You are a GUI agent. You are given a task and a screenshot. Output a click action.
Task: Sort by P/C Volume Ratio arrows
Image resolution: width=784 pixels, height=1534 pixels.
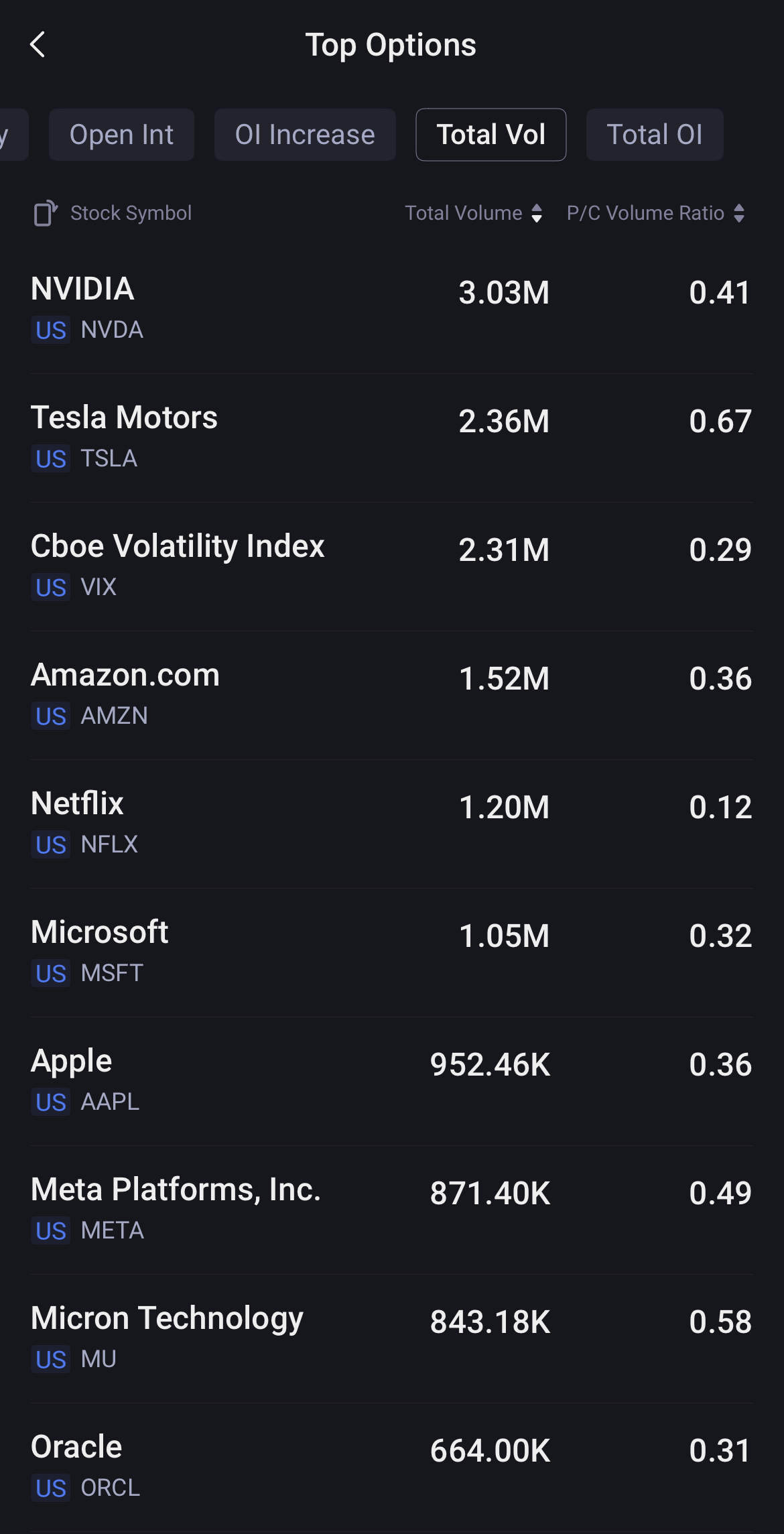[x=739, y=213]
